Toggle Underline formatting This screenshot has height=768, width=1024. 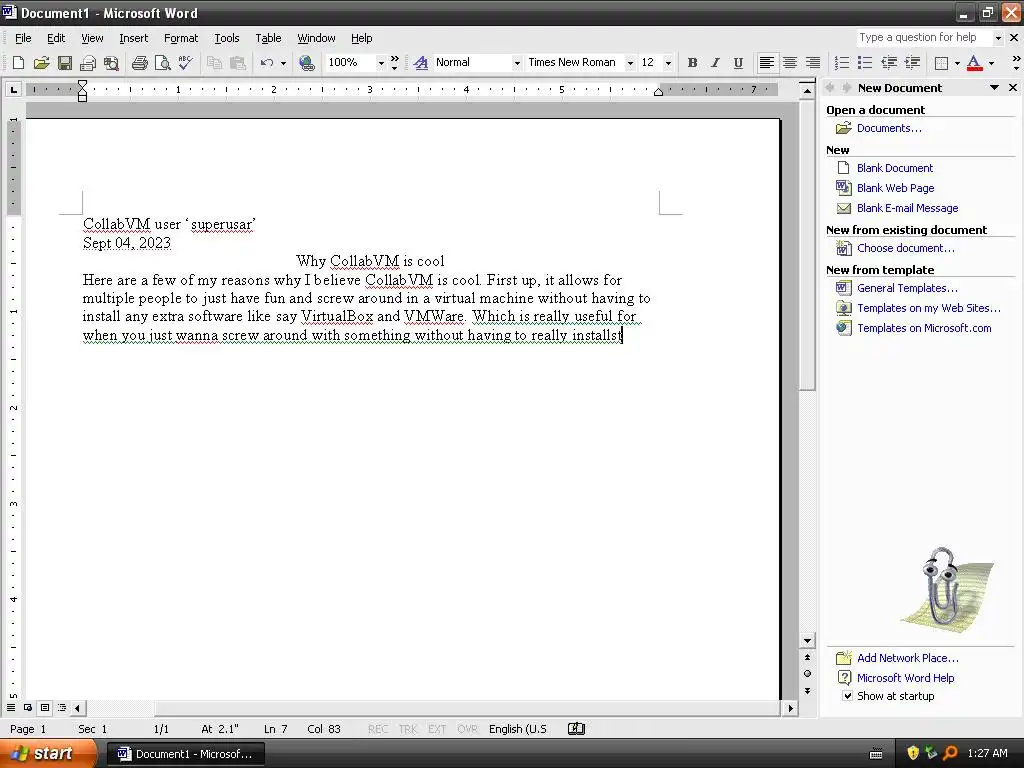point(738,63)
